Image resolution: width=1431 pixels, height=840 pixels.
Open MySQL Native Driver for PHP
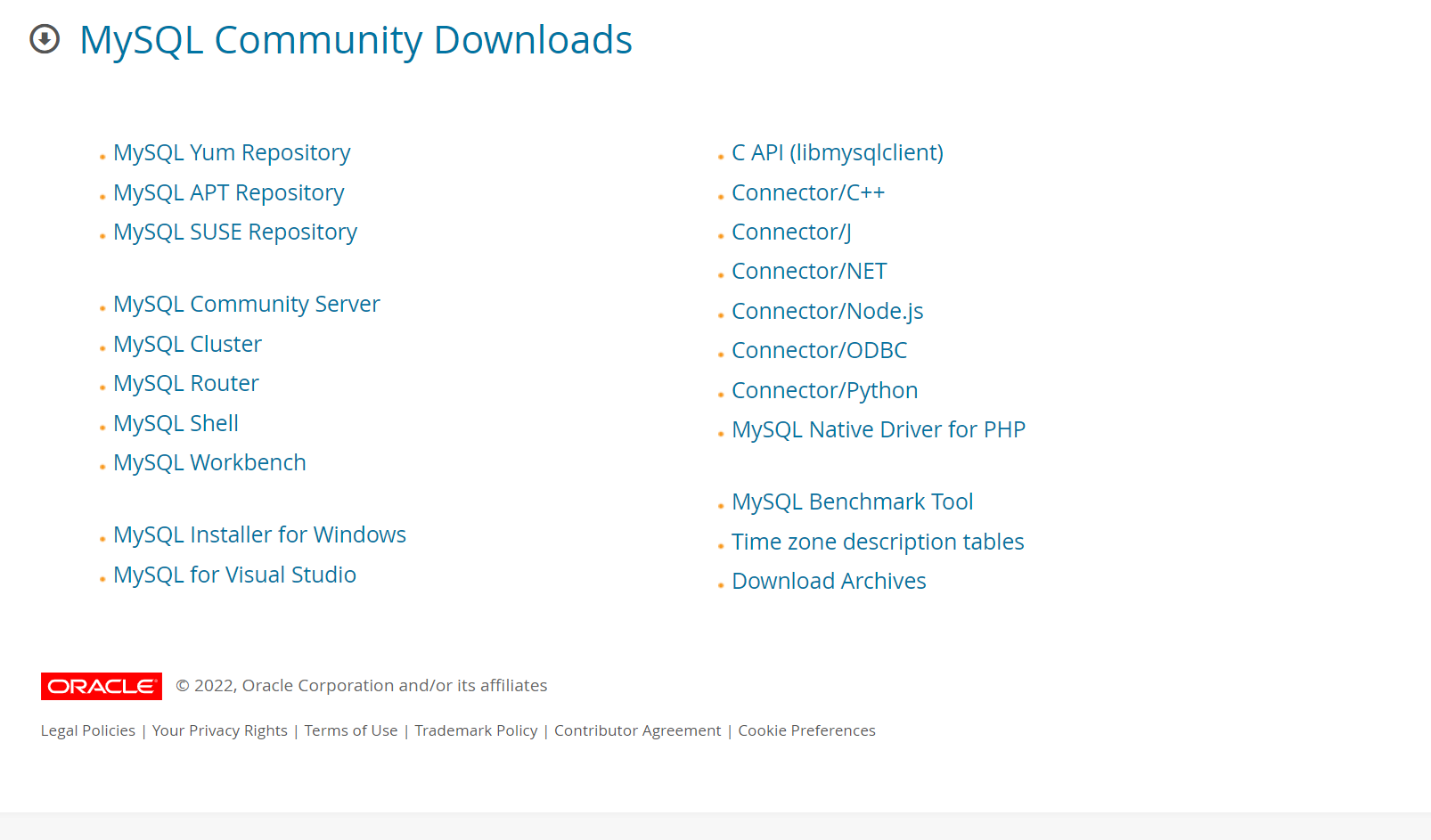tap(879, 429)
